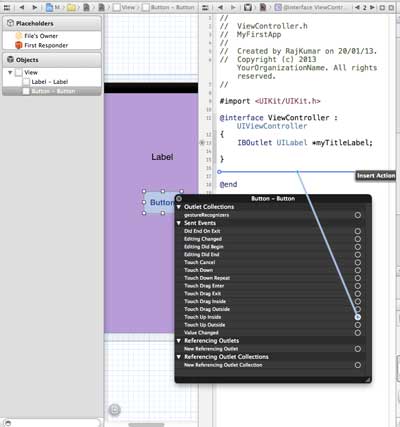Screen dimensions: 400x427
Task: Click the blue project icon labeled M
Action: 49,7
